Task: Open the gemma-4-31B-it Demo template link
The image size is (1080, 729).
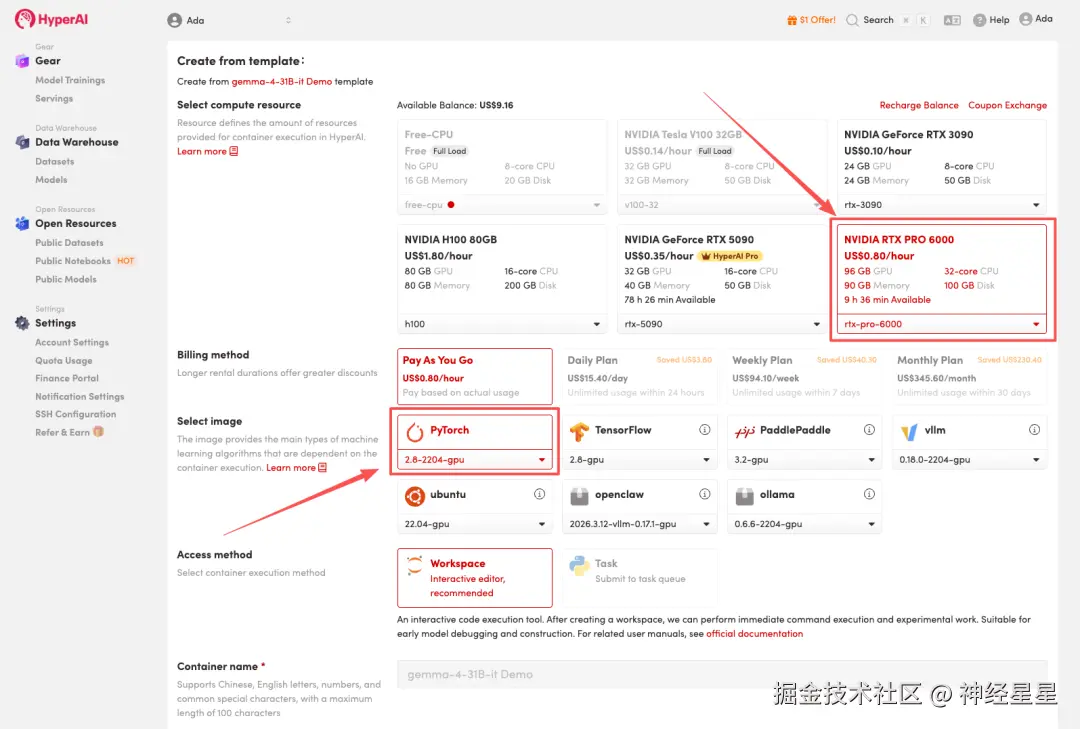Action: click(x=282, y=81)
